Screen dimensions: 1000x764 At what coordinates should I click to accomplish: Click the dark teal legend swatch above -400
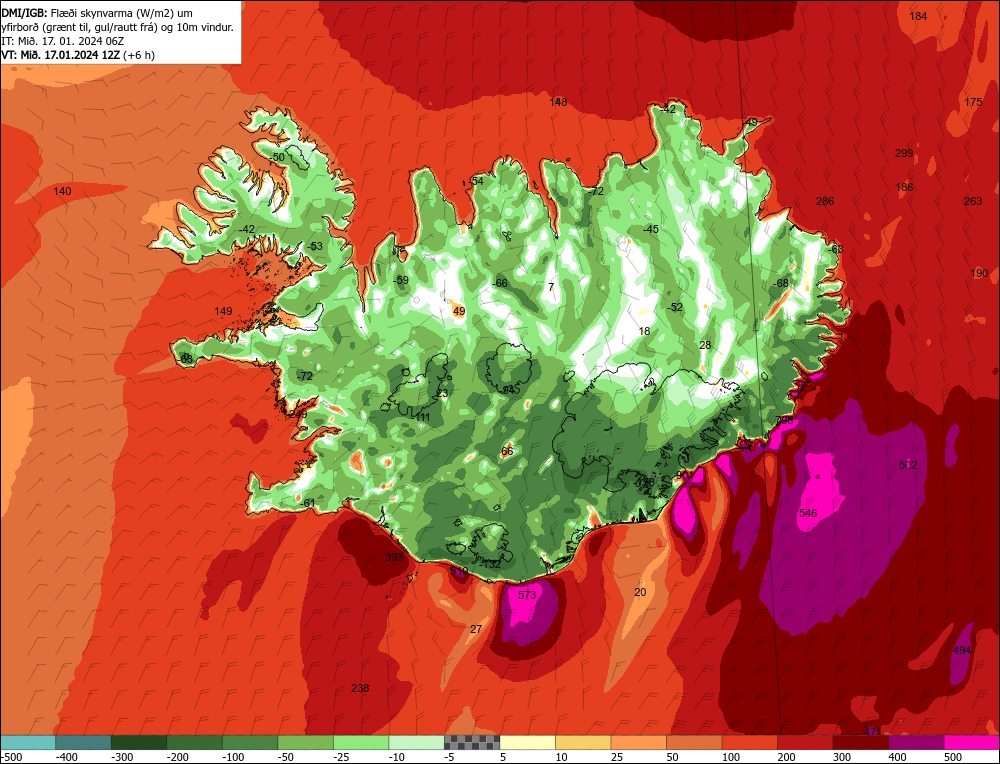click(83, 742)
